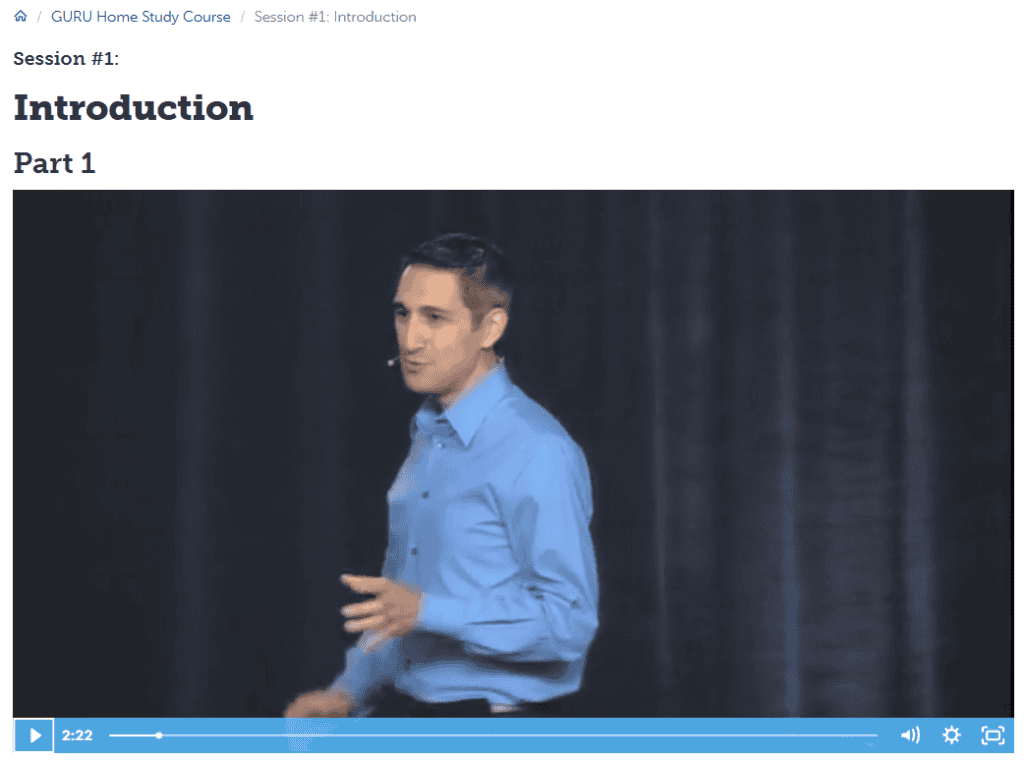
Task: Select the Session #1: Introduction breadcrumb
Action: 335,17
